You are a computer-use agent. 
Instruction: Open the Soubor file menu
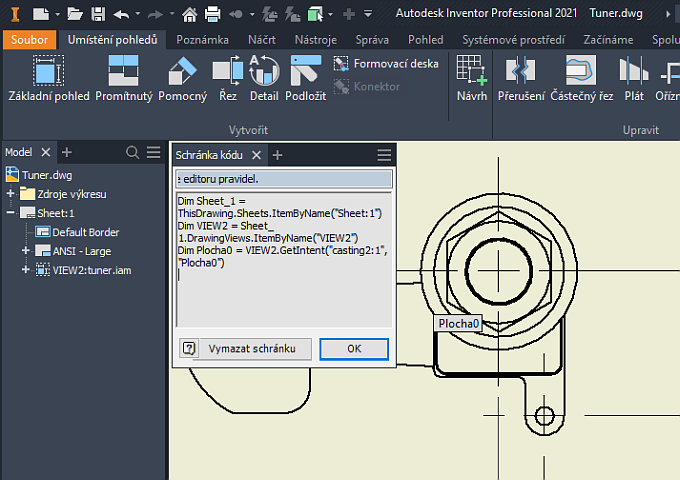30,40
